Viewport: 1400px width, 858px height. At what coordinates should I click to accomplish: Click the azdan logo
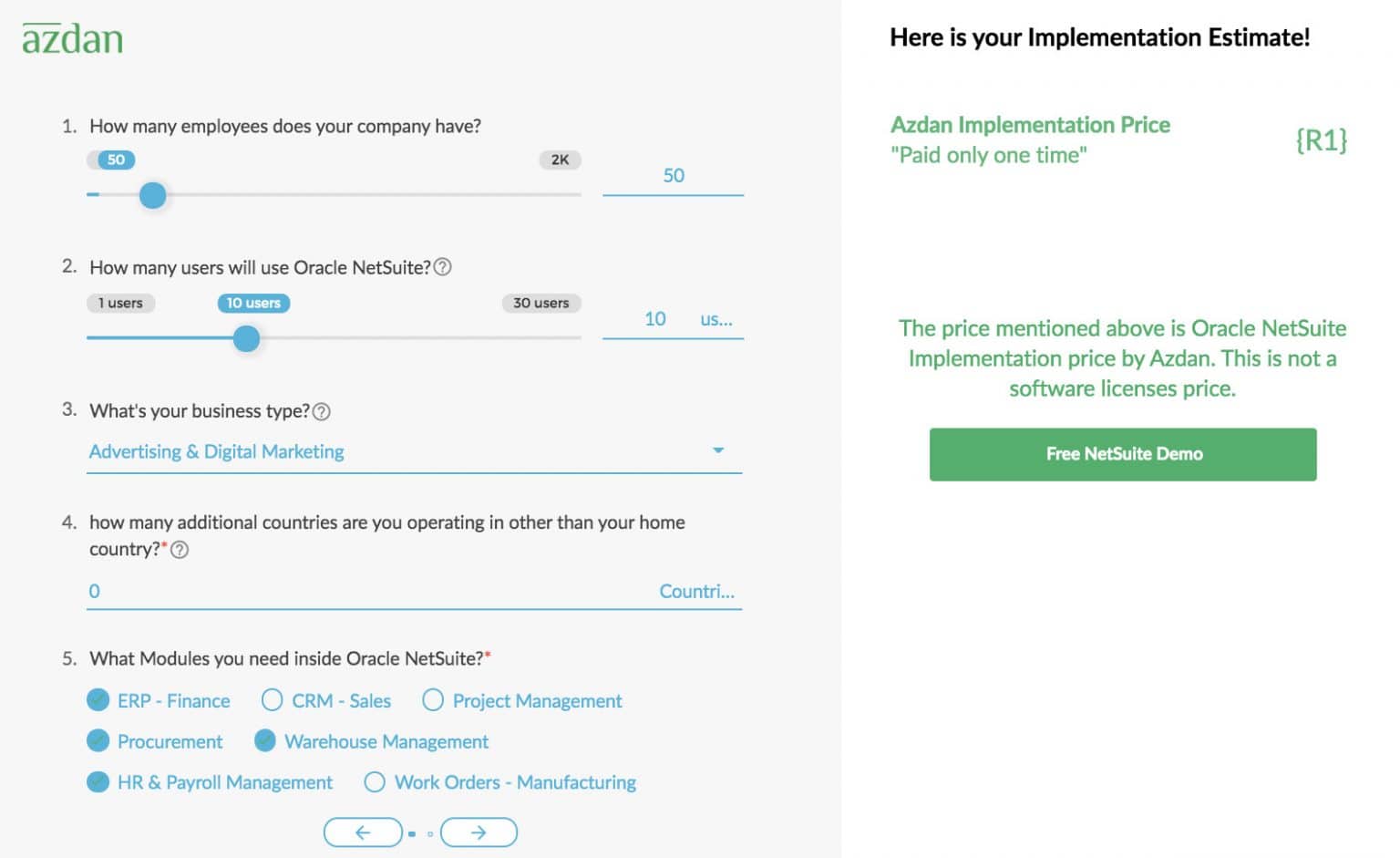tap(72, 38)
